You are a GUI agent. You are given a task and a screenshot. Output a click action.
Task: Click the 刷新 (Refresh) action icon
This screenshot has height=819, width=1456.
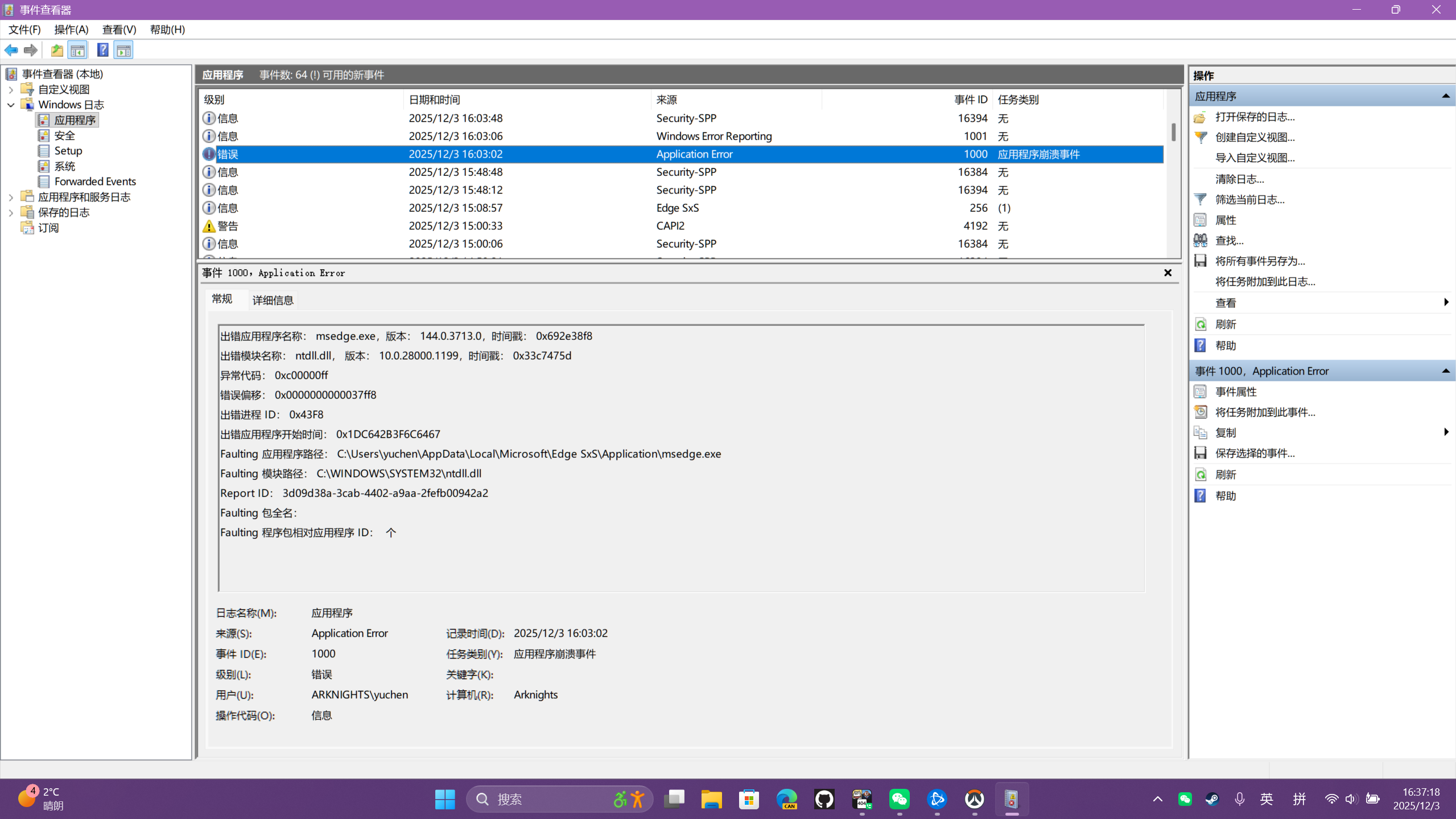1200,323
